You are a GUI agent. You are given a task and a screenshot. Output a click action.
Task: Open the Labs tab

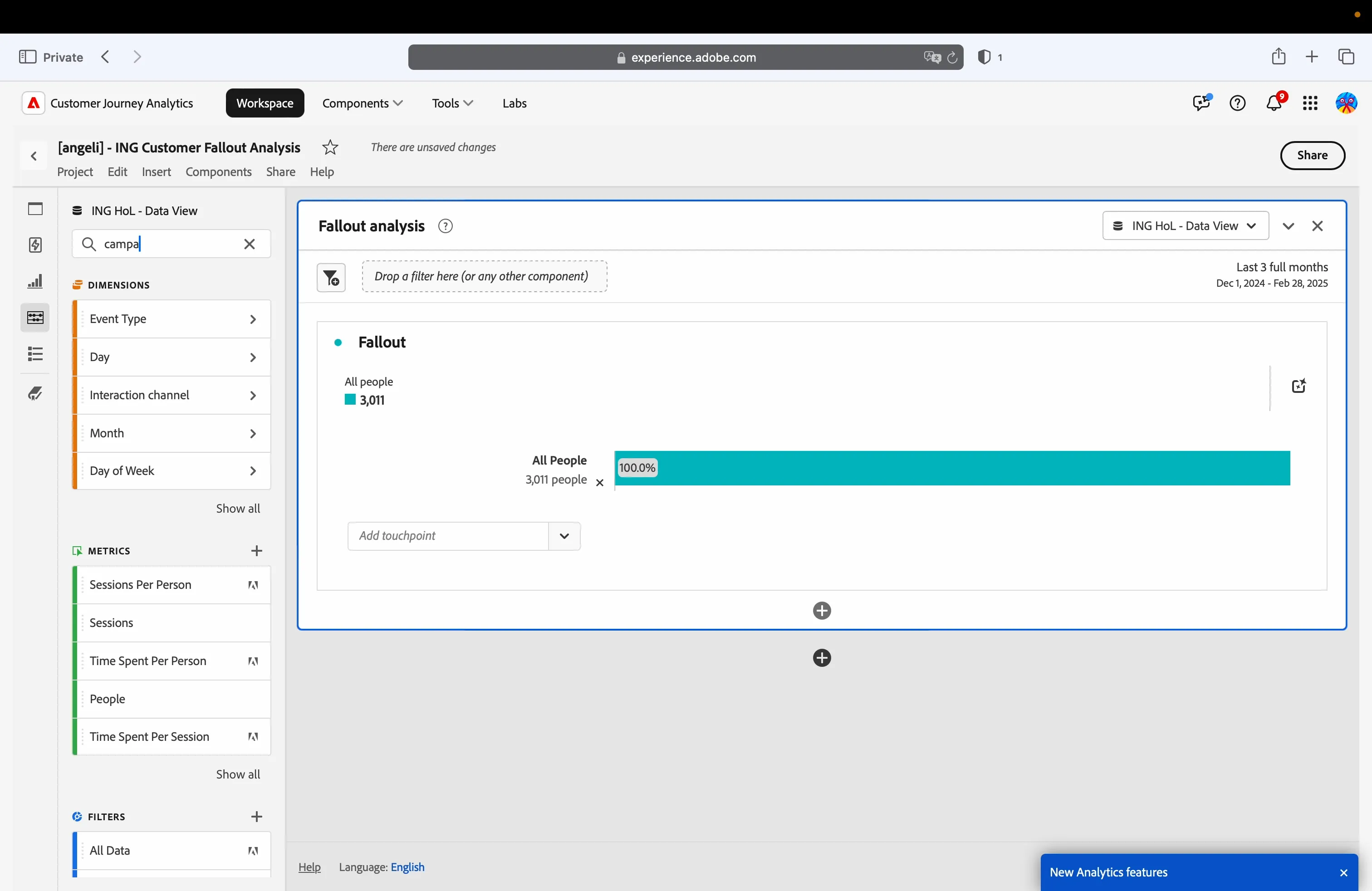pos(514,103)
